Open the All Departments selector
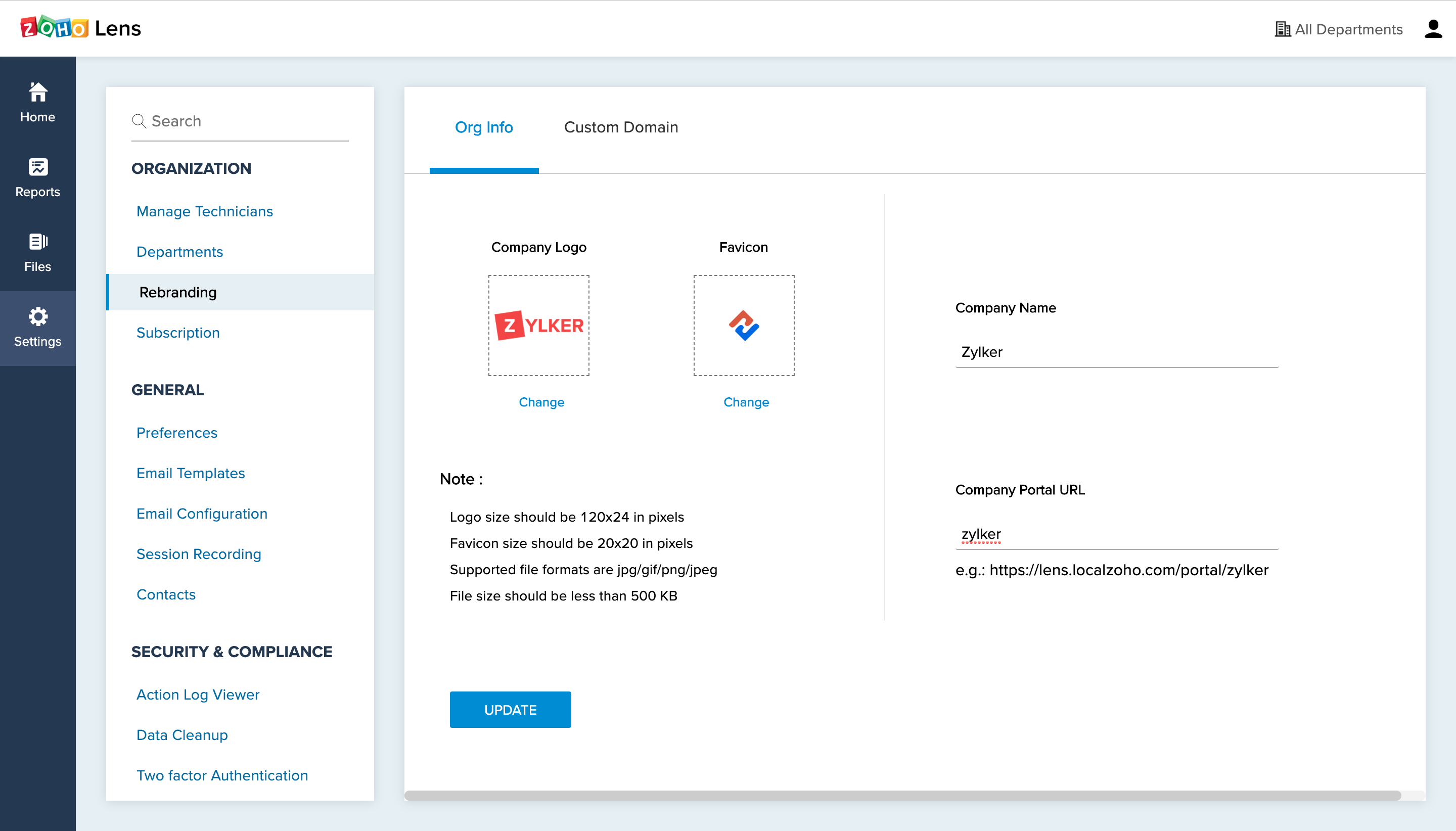Image resolution: width=1456 pixels, height=831 pixels. [1338, 29]
